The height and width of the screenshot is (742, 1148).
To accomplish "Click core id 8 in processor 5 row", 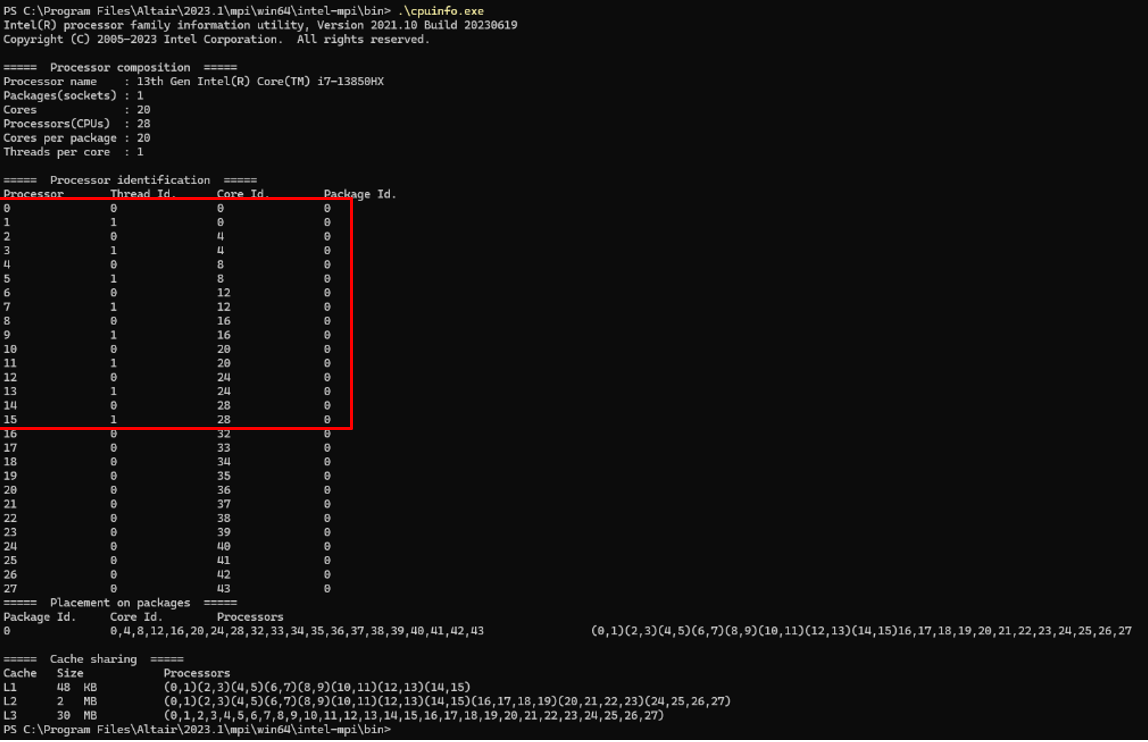I will pyautogui.click(x=220, y=278).
